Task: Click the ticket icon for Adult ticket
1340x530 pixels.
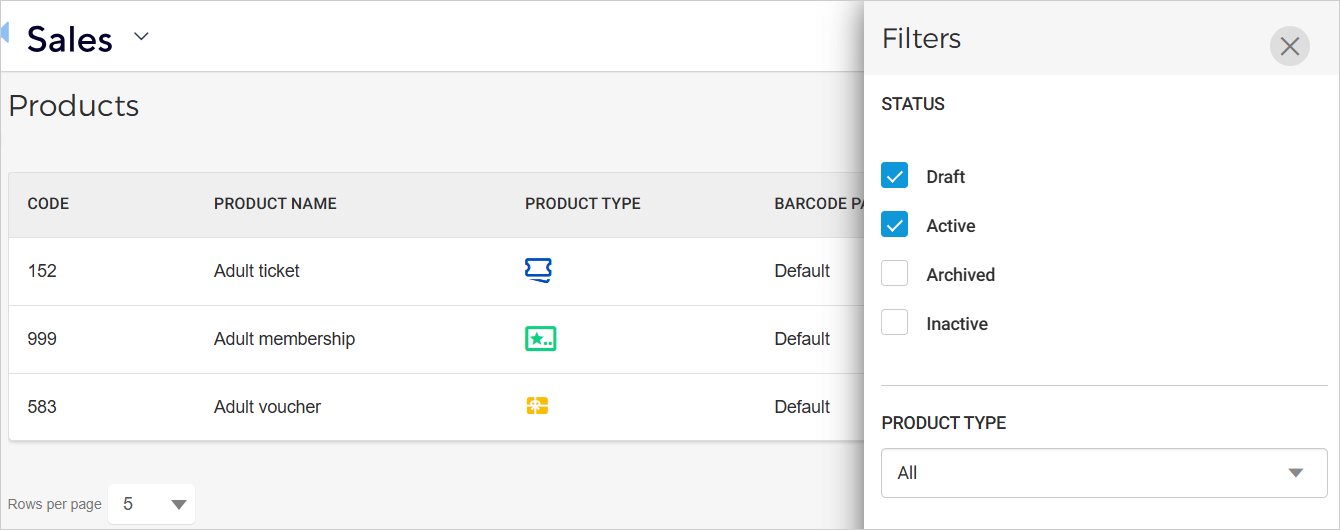Action: click(539, 270)
